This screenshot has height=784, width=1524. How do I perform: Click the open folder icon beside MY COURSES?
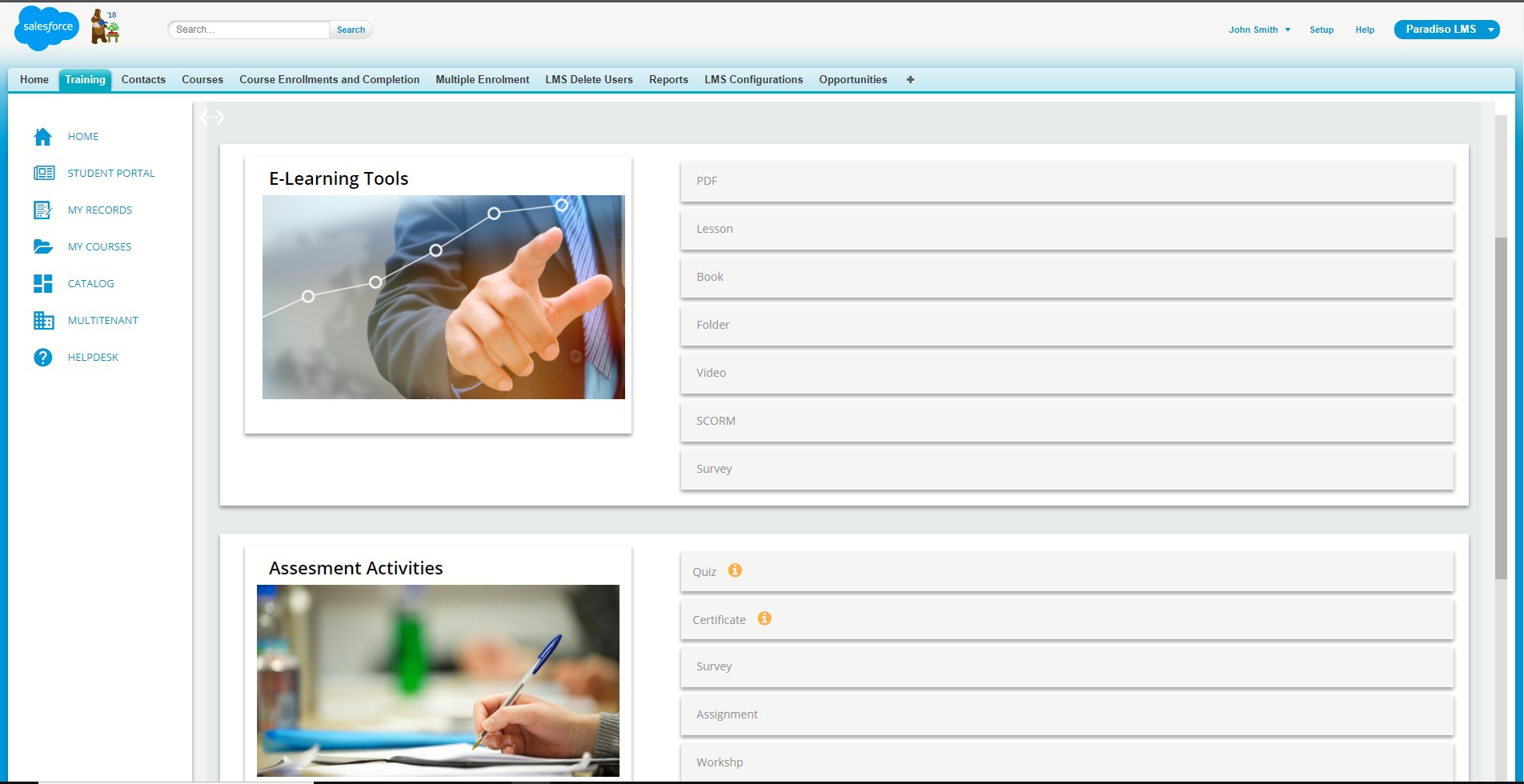point(43,246)
